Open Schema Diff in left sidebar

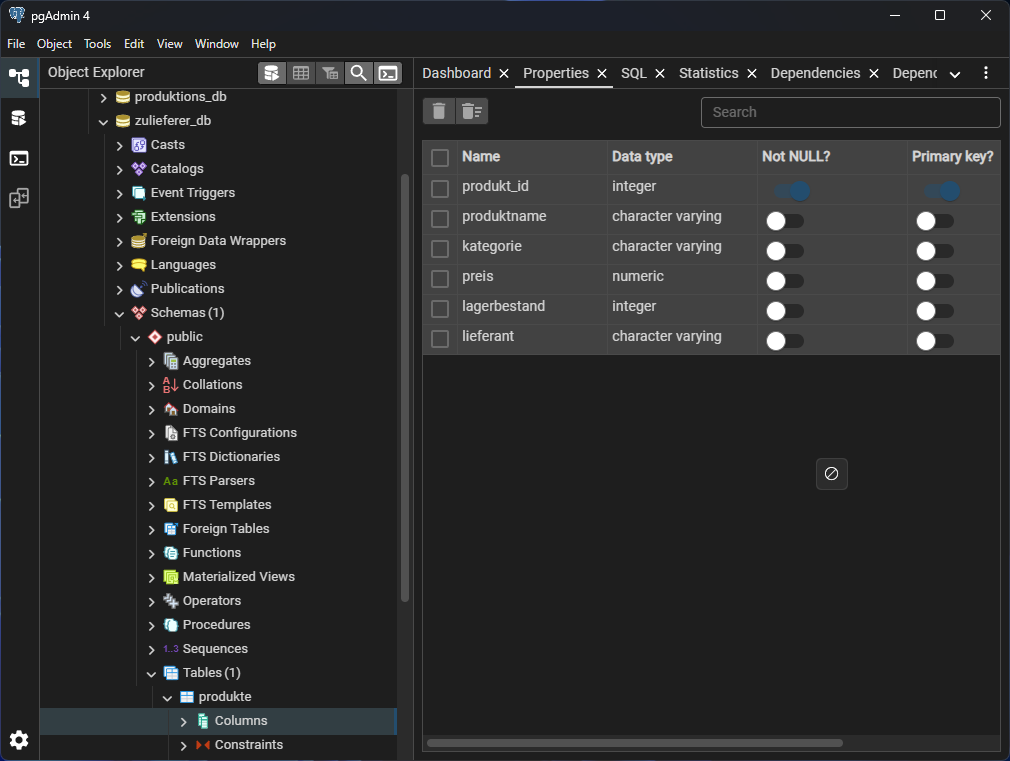click(19, 198)
